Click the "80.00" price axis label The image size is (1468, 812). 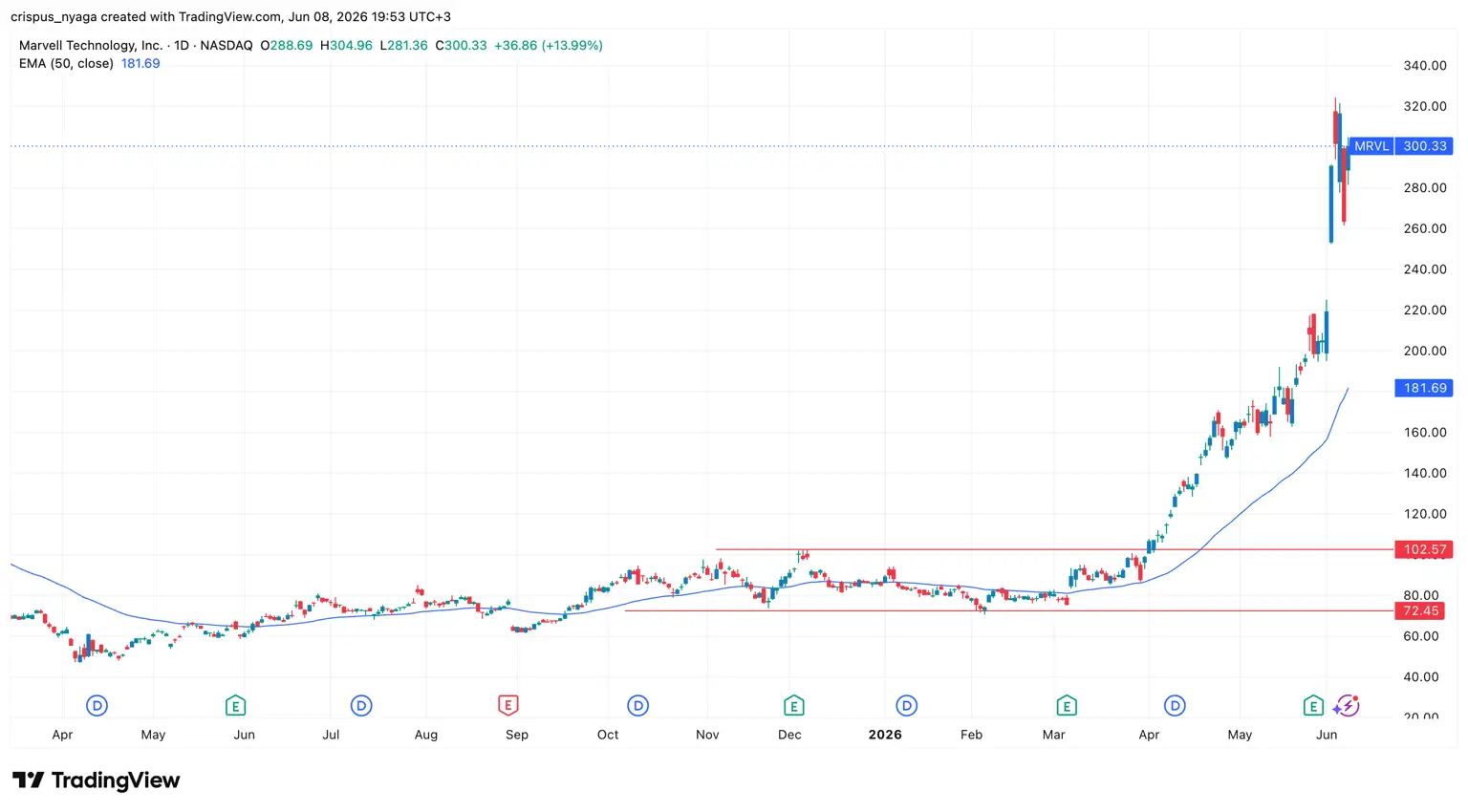[1420, 595]
